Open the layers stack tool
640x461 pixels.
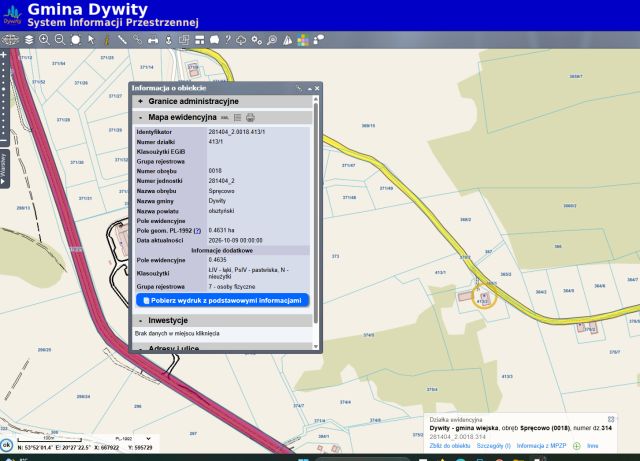pyautogui.click(x=29, y=40)
